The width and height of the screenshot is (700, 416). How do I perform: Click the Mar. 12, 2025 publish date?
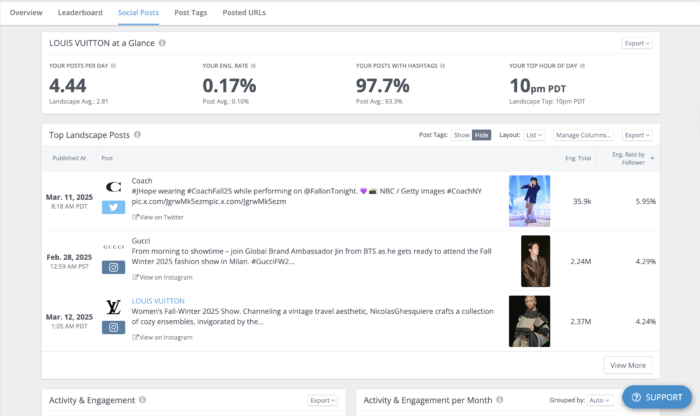(69, 317)
